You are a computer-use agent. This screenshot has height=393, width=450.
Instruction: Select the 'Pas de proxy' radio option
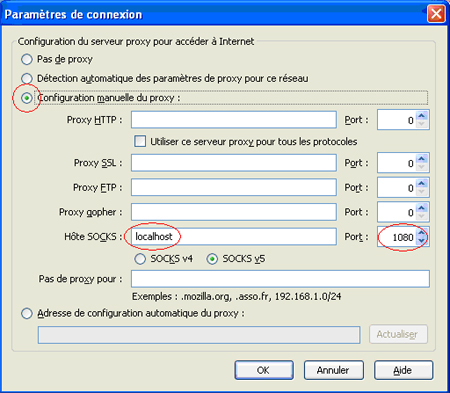(27, 59)
